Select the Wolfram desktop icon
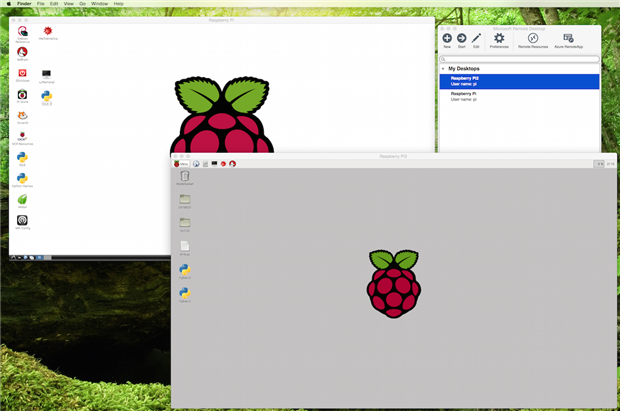This screenshot has height=411, width=620. 22,52
